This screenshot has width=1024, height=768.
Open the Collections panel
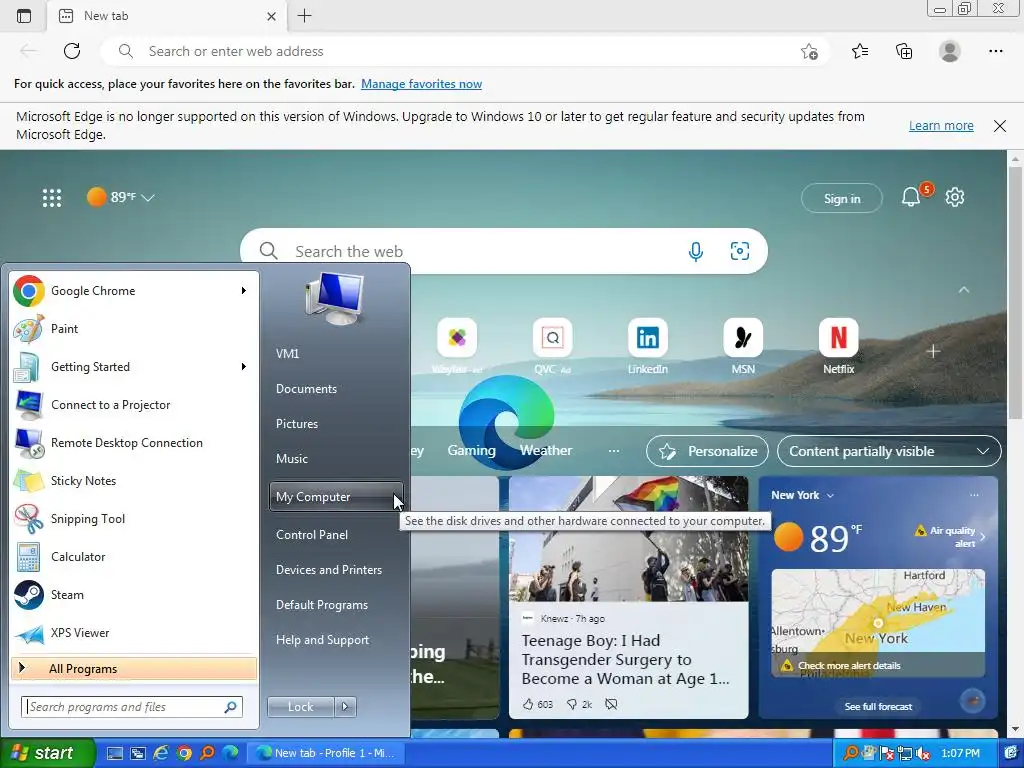(x=904, y=51)
